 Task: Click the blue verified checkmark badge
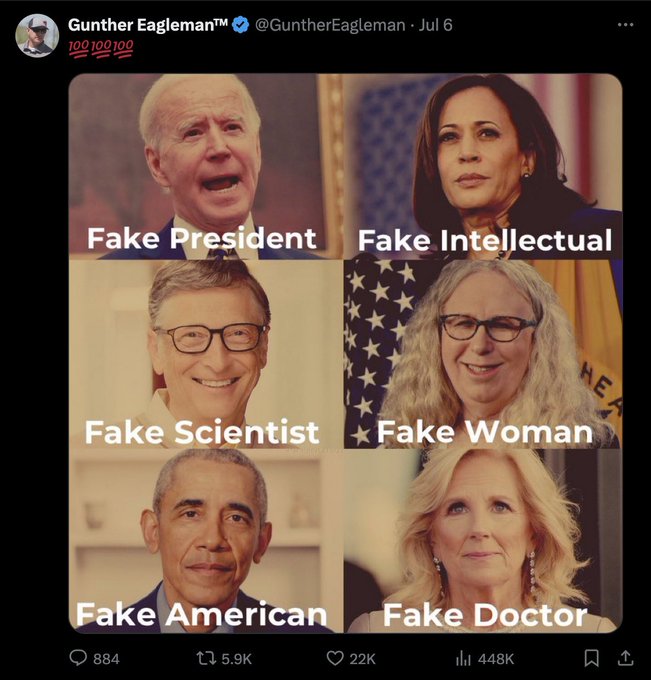(x=241, y=24)
